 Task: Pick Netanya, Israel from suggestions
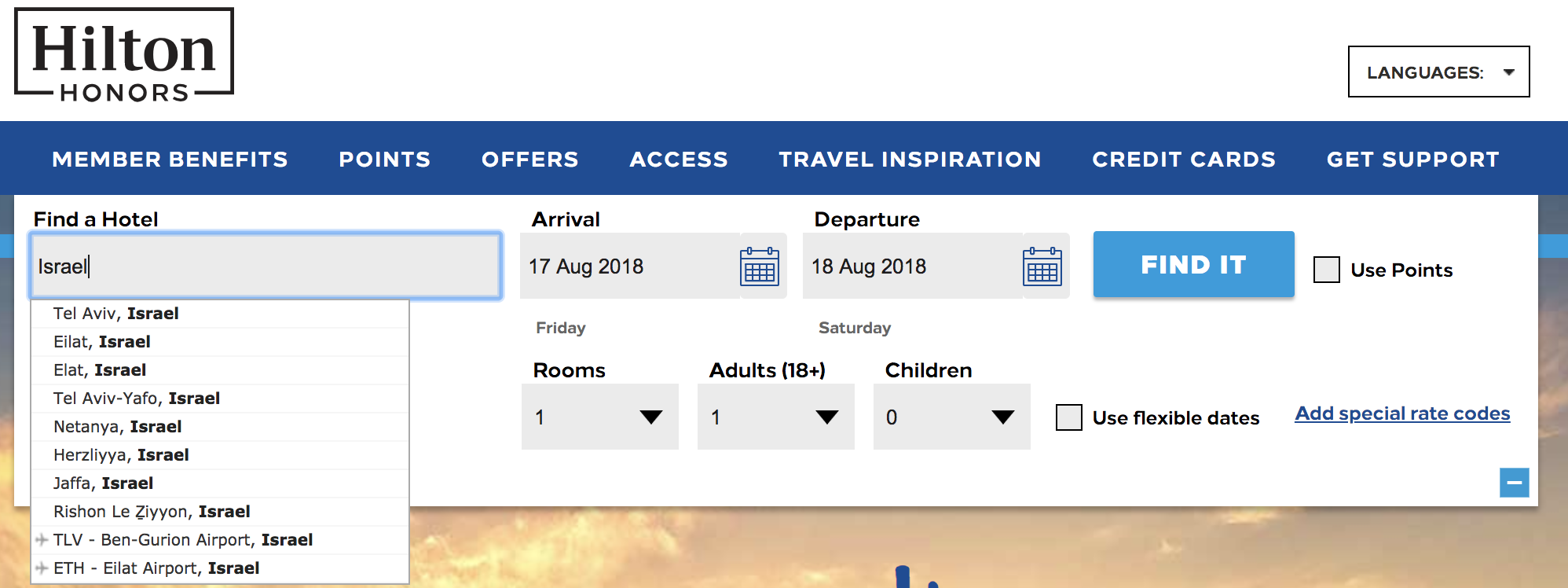click(x=220, y=427)
